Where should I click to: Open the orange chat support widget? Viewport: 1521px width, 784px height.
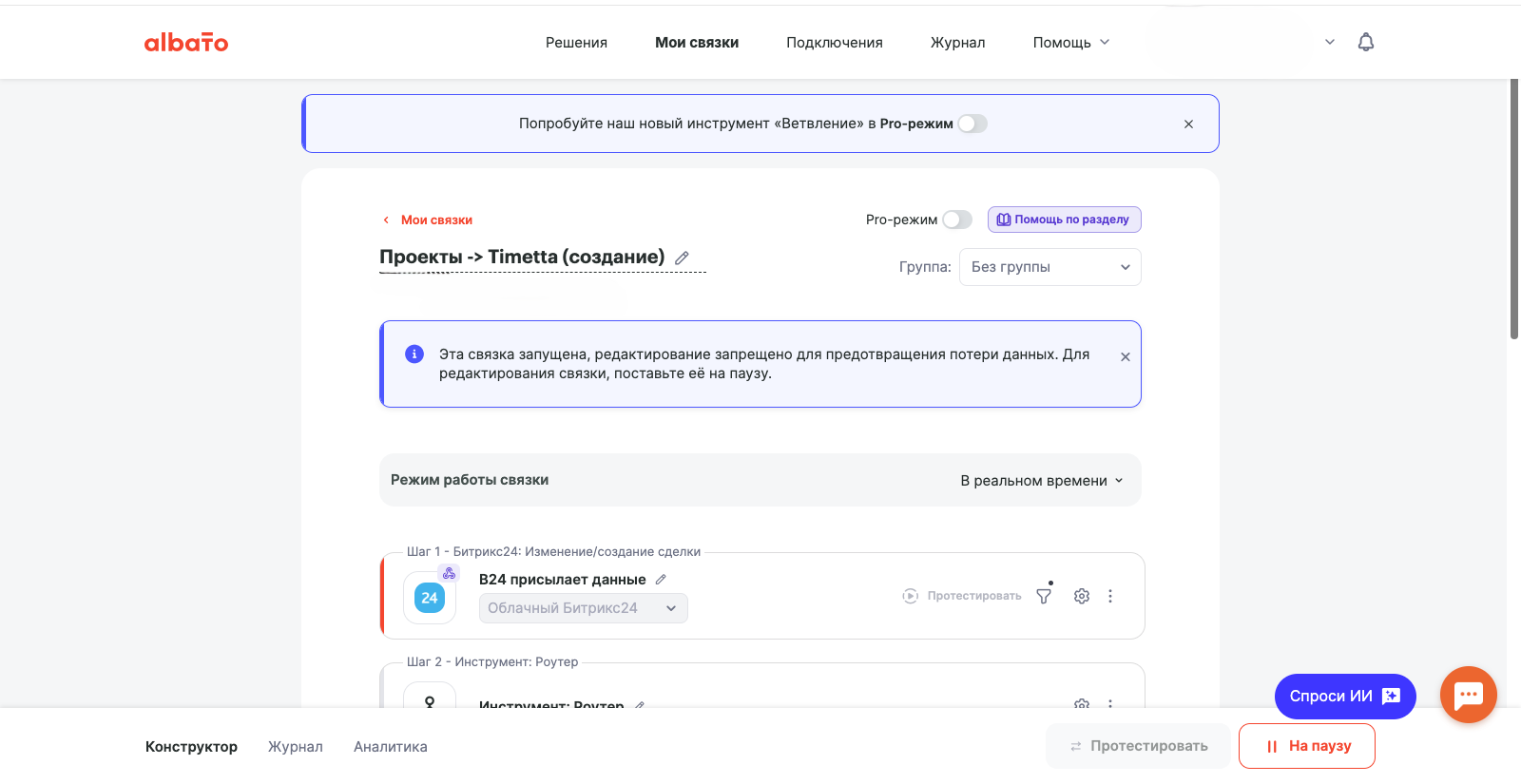[1469, 695]
